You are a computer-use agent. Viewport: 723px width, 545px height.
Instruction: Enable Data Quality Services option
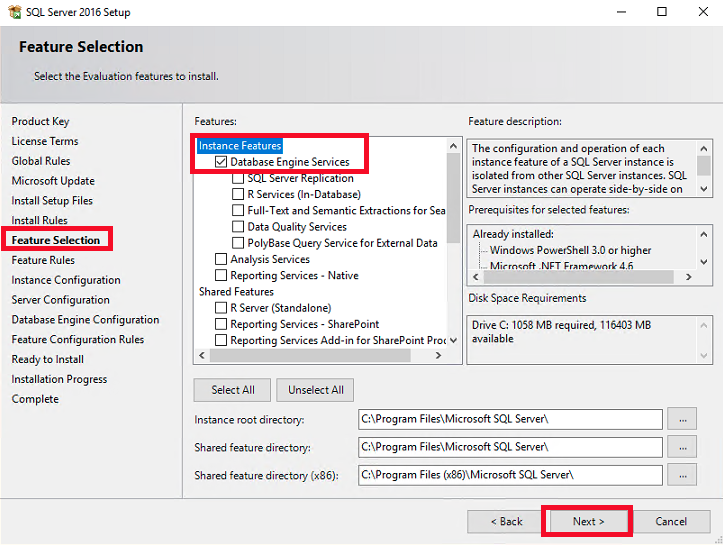coord(238,227)
